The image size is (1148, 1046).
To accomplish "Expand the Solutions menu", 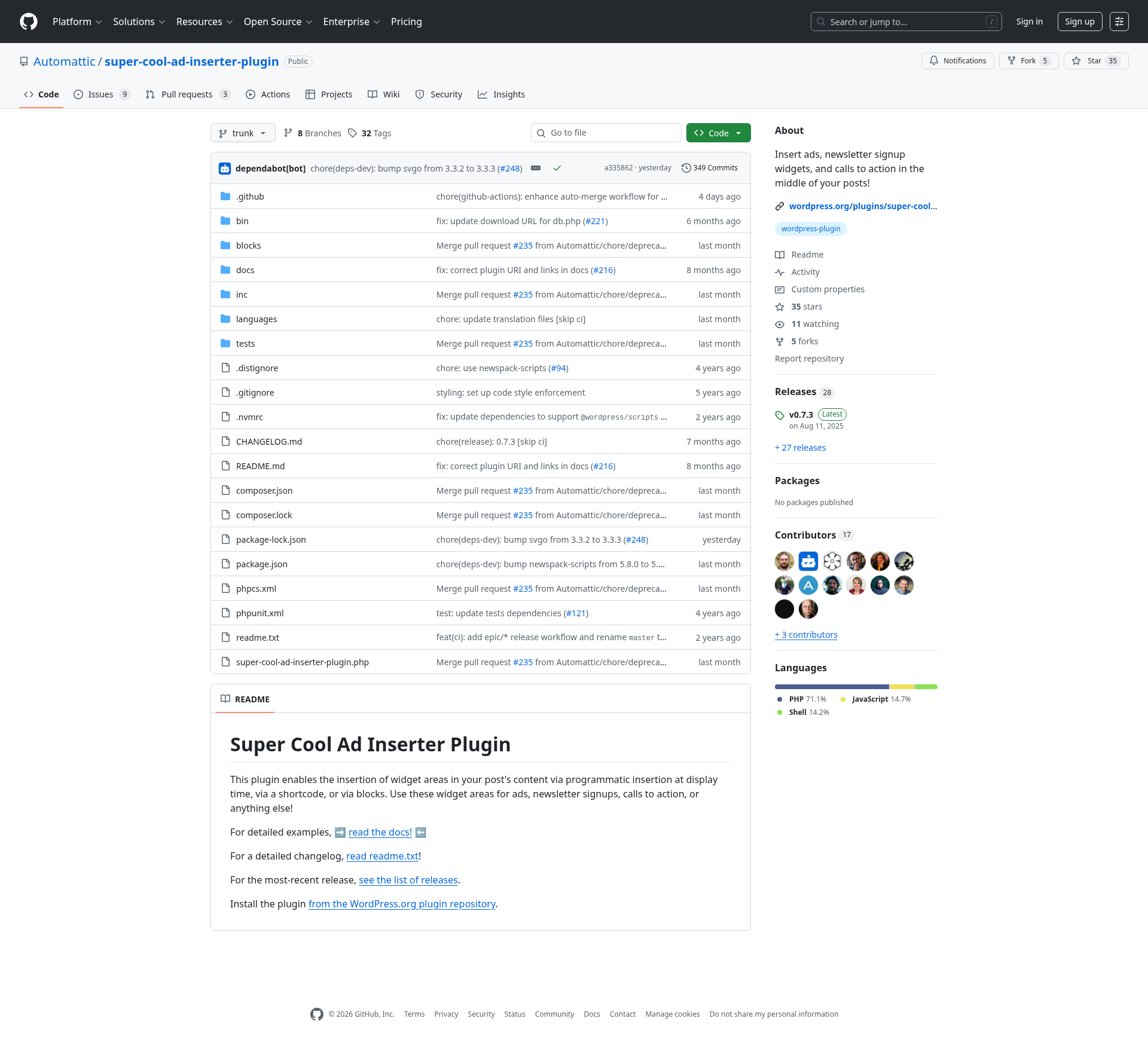I will point(139,22).
